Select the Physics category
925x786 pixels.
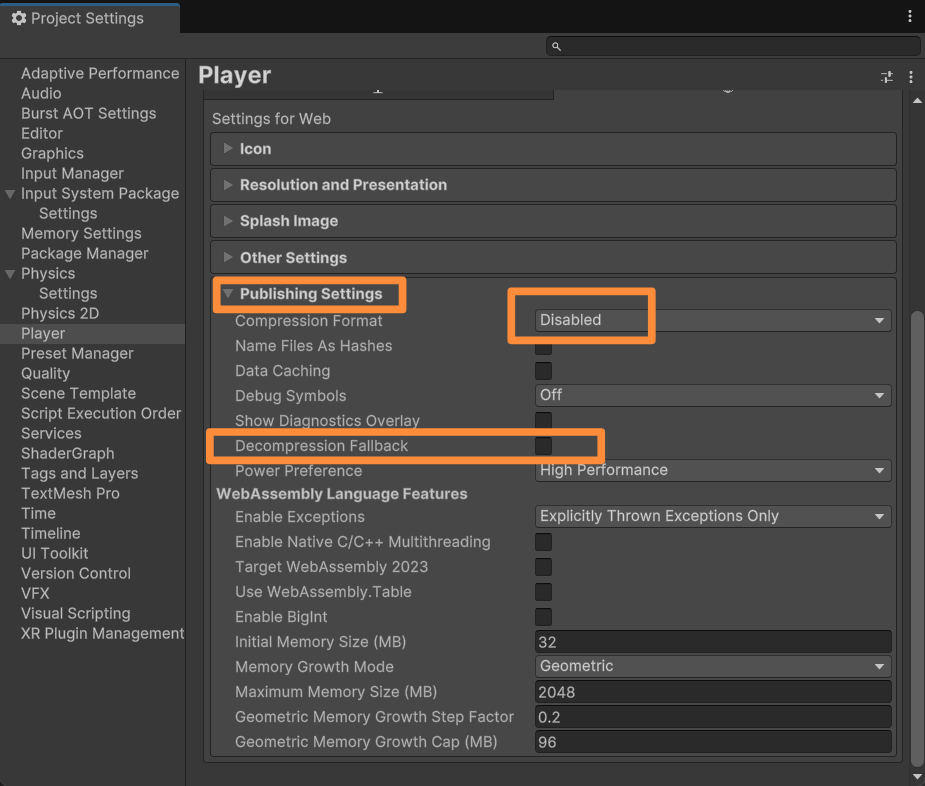coord(48,274)
